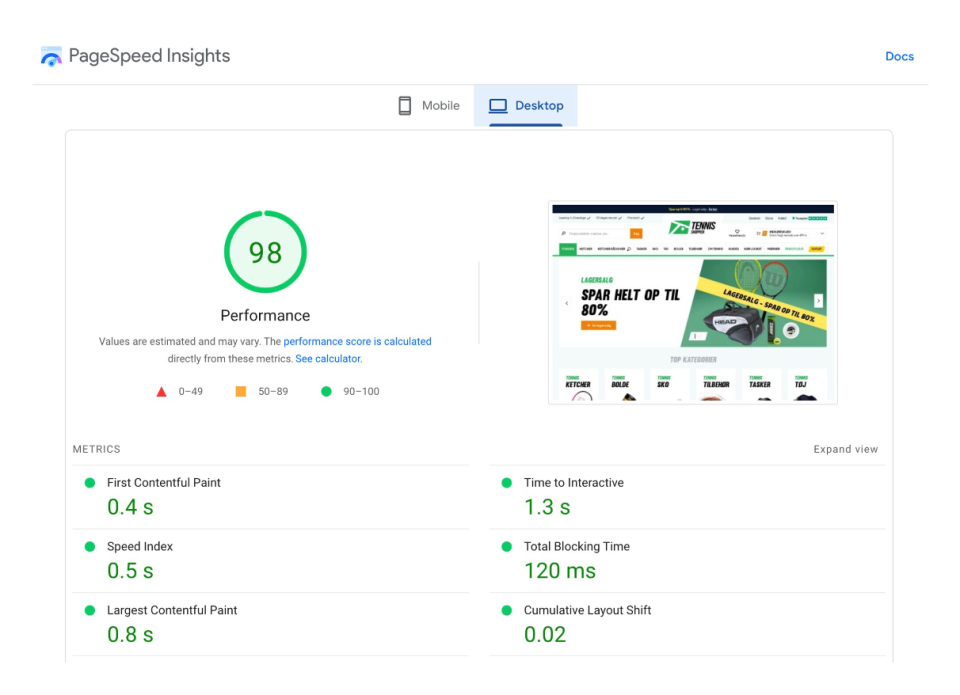
Task: Click the green dot beside Speed Index
Action: coord(92,546)
